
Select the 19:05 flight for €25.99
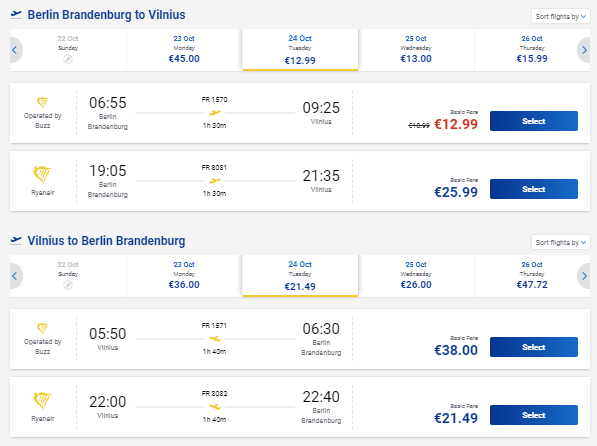click(534, 189)
